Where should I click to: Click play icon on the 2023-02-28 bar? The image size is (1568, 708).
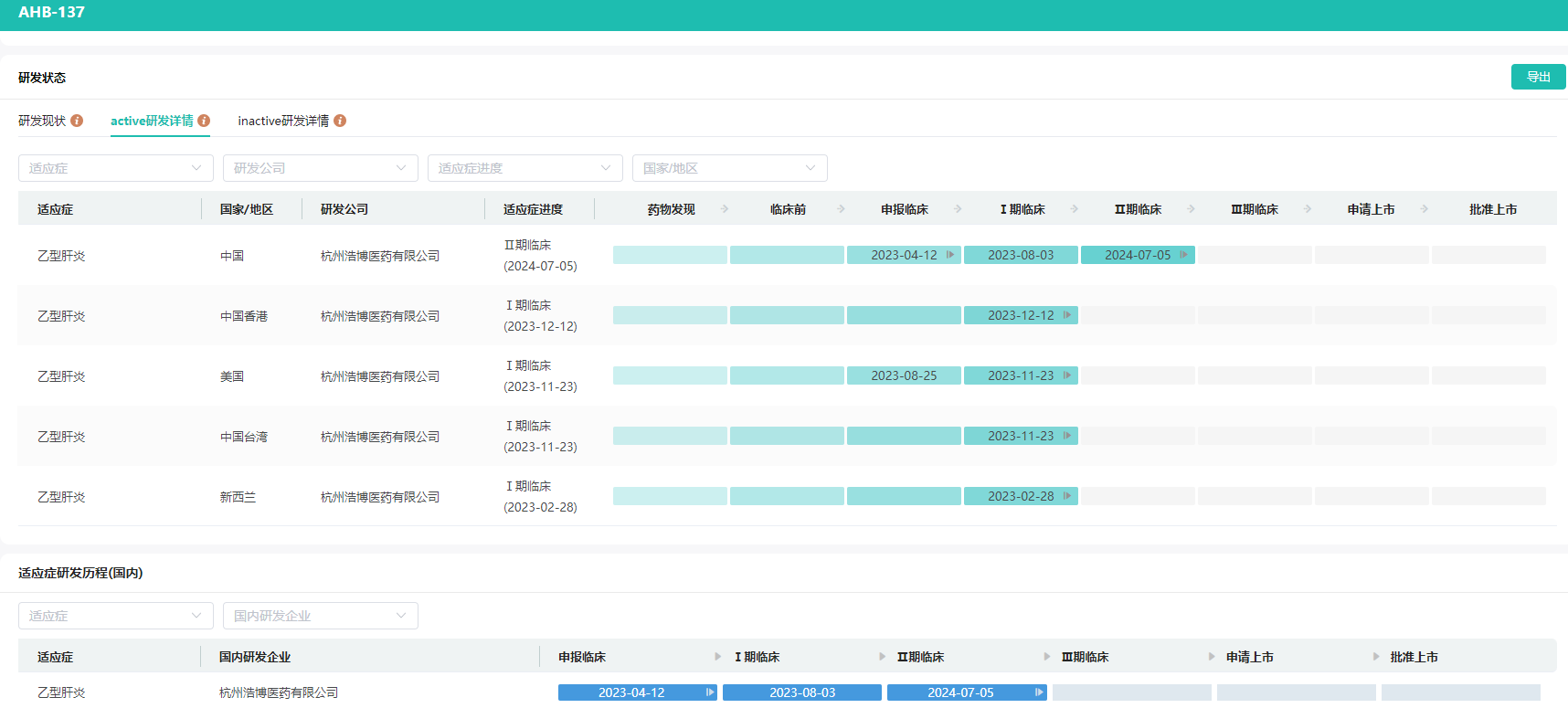(1066, 496)
